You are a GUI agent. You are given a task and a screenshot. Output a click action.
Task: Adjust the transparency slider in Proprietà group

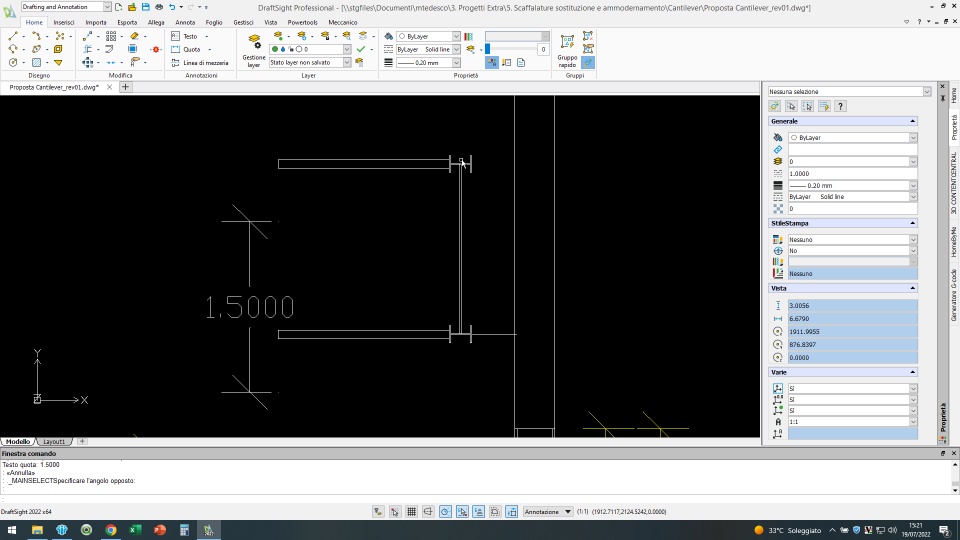[510, 49]
